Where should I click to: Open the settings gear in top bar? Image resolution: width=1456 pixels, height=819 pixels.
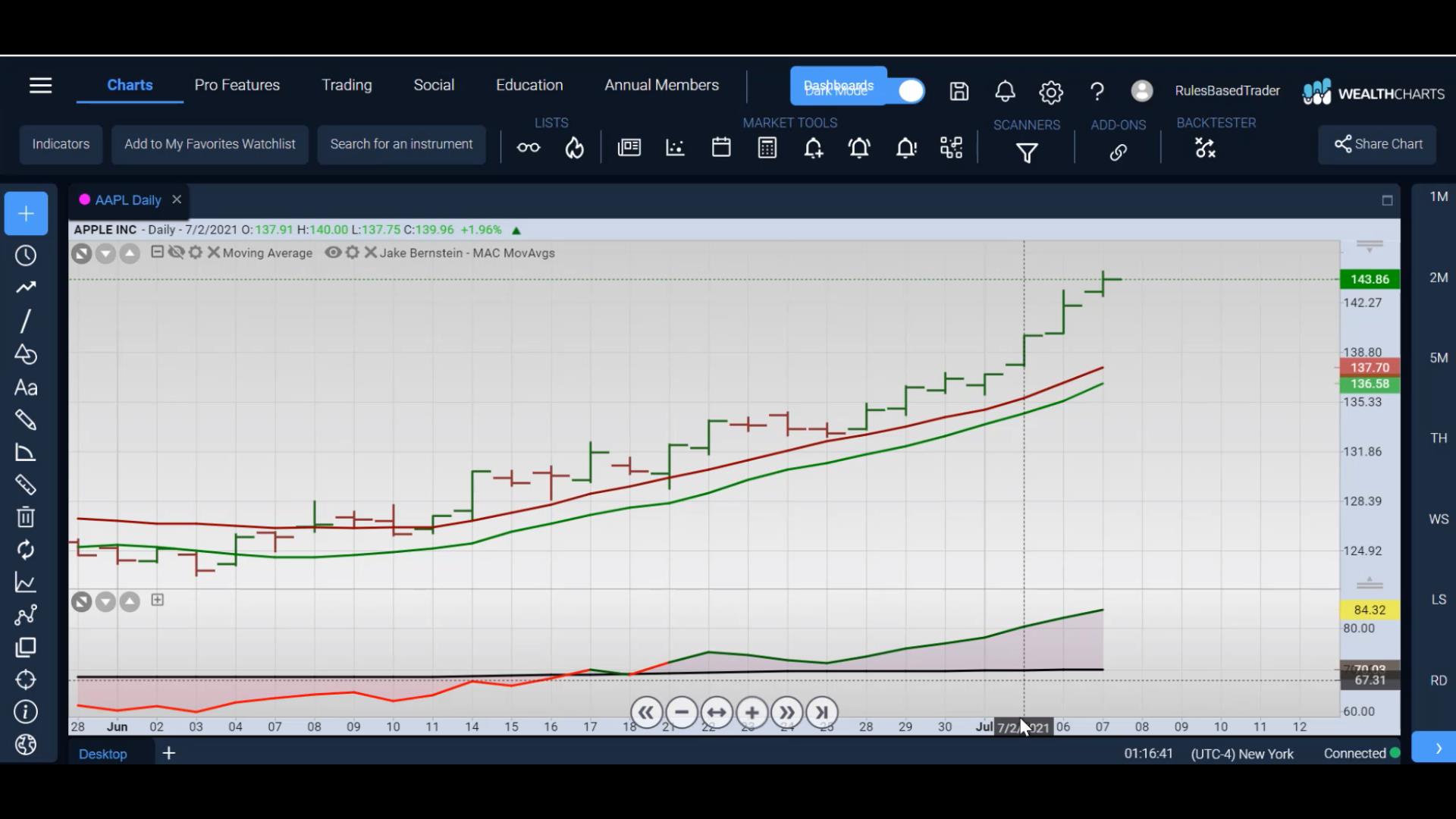[1051, 93]
